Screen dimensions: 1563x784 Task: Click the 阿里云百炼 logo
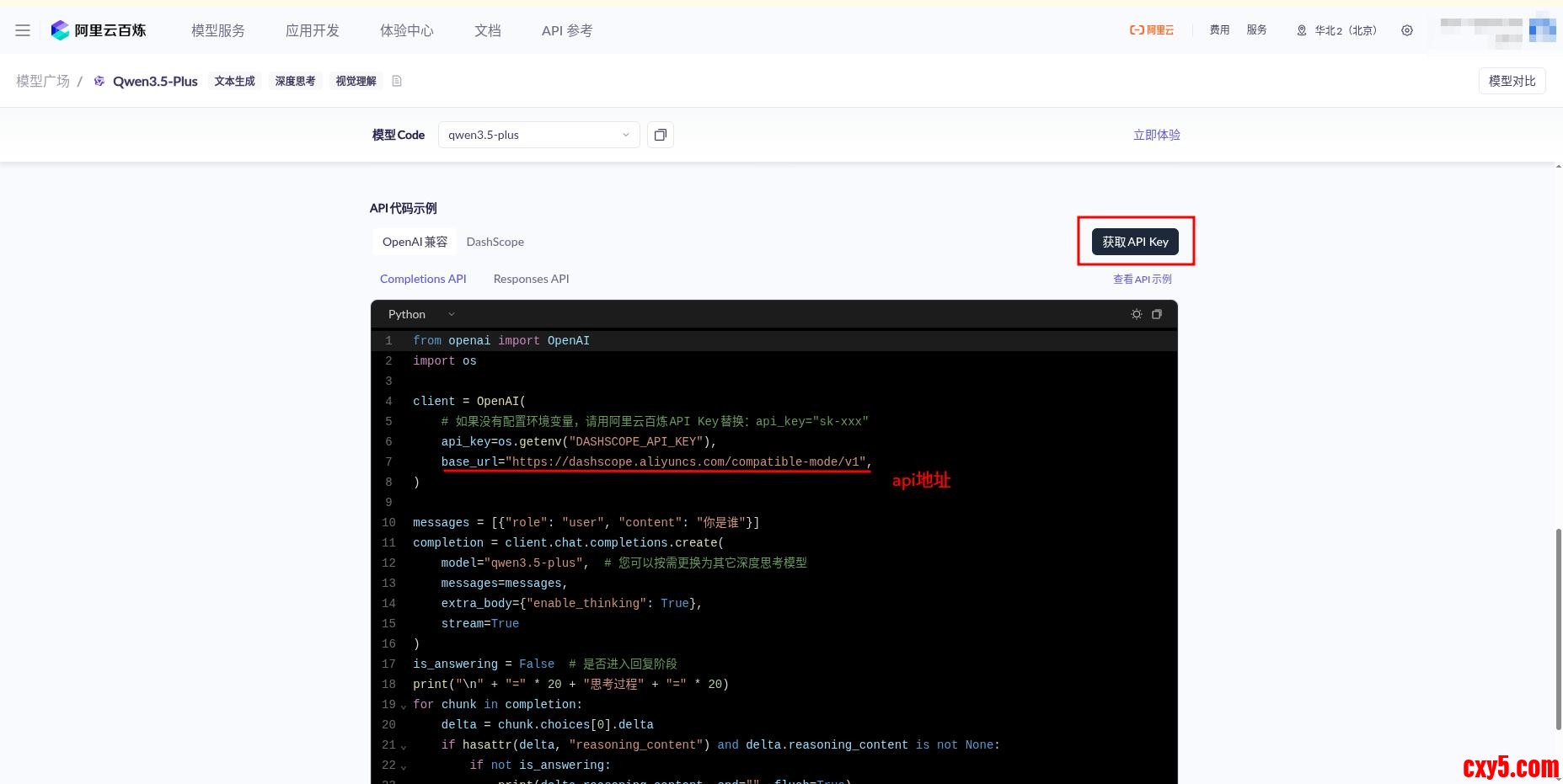tap(99, 30)
